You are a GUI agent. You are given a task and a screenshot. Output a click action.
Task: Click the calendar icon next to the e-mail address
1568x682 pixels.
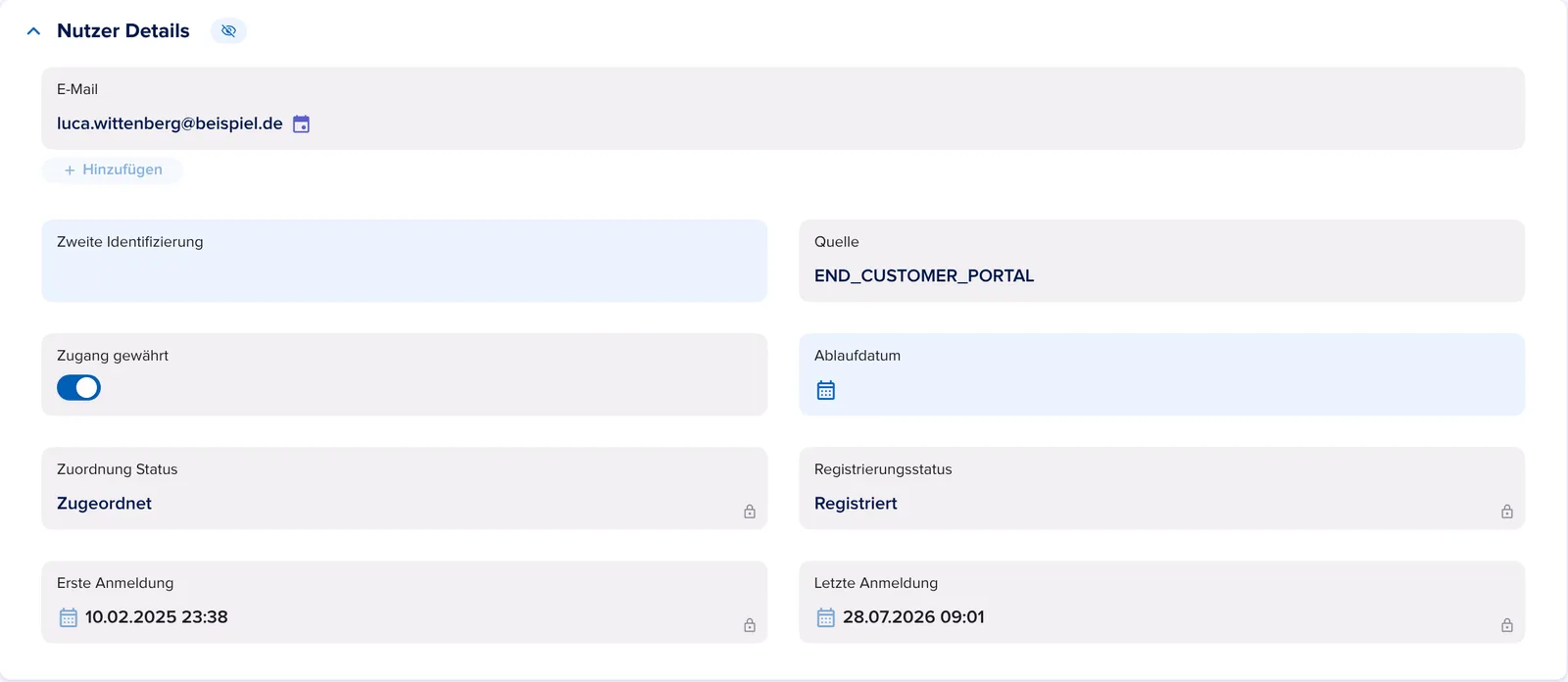click(x=302, y=124)
